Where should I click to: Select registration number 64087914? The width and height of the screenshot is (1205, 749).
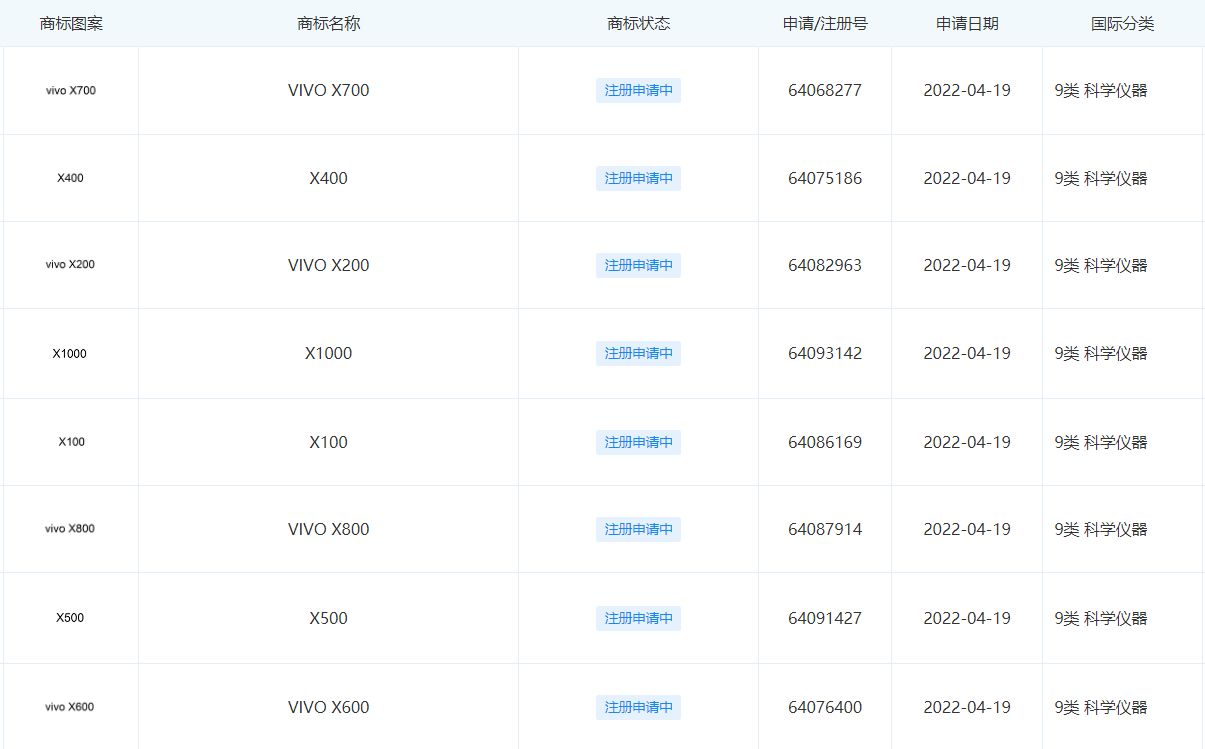point(825,529)
